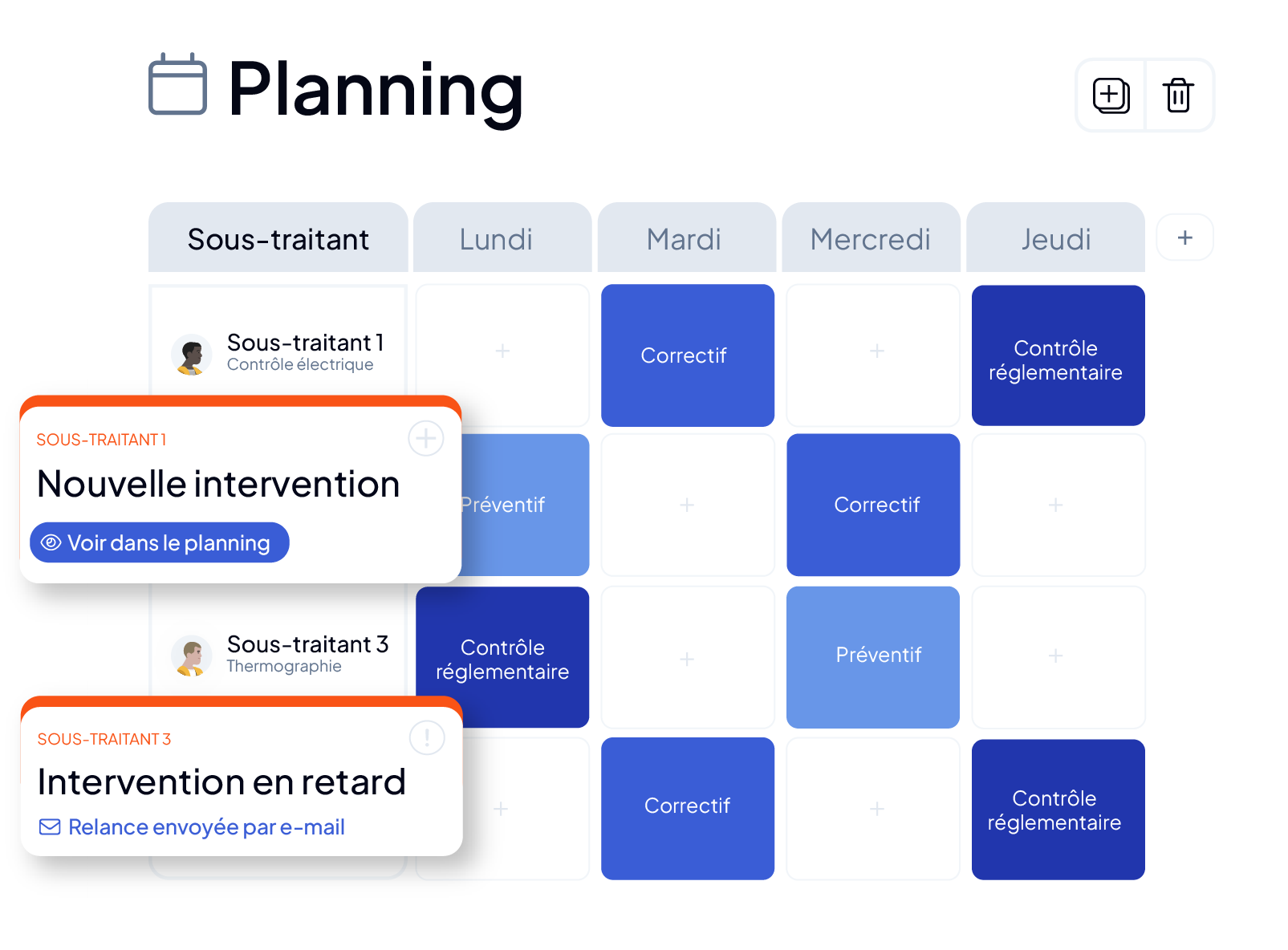Click Sous-traitant 1 avatar
The height and width of the screenshot is (950, 1288).
coord(192,355)
